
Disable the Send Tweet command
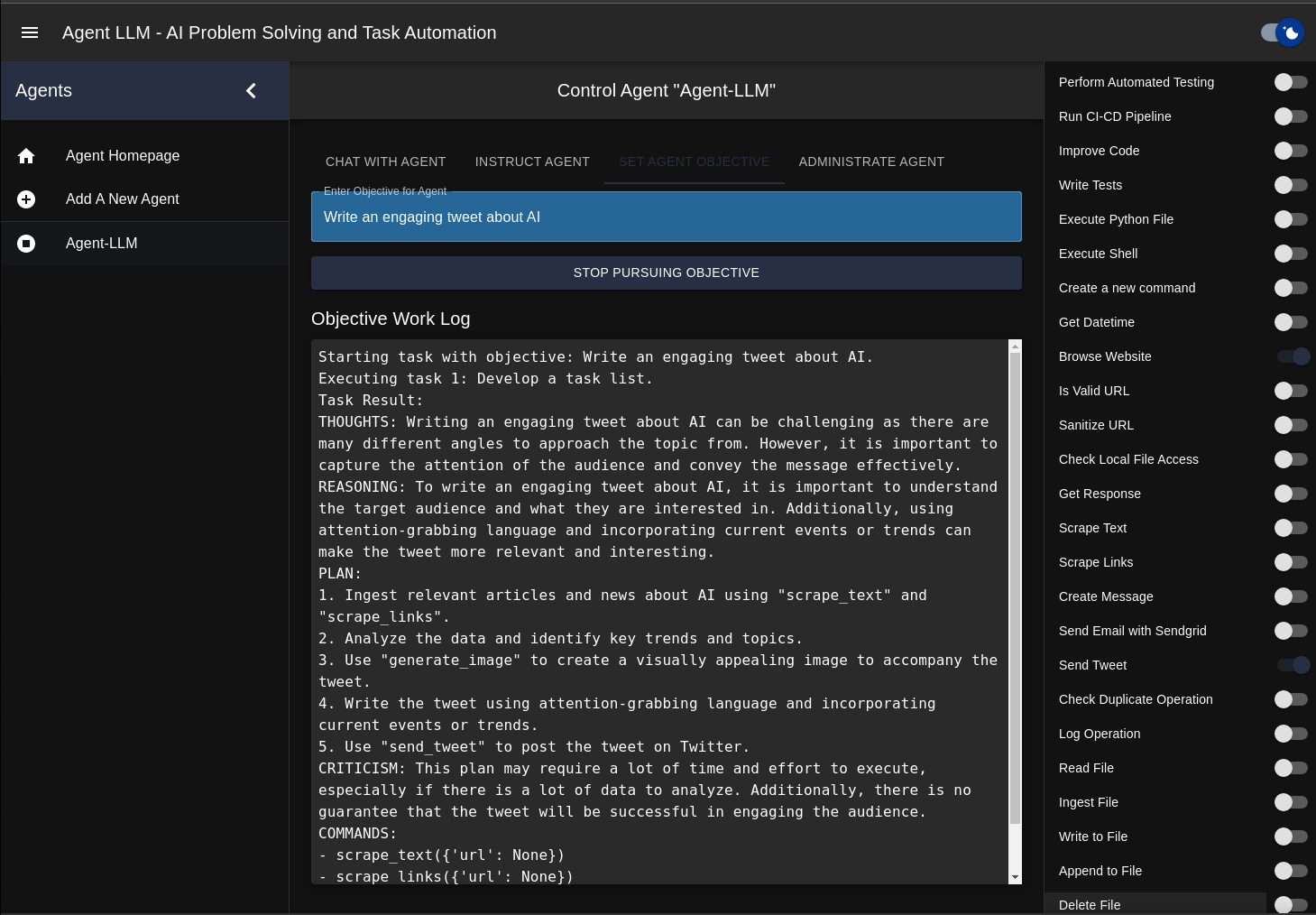tap(1292, 665)
